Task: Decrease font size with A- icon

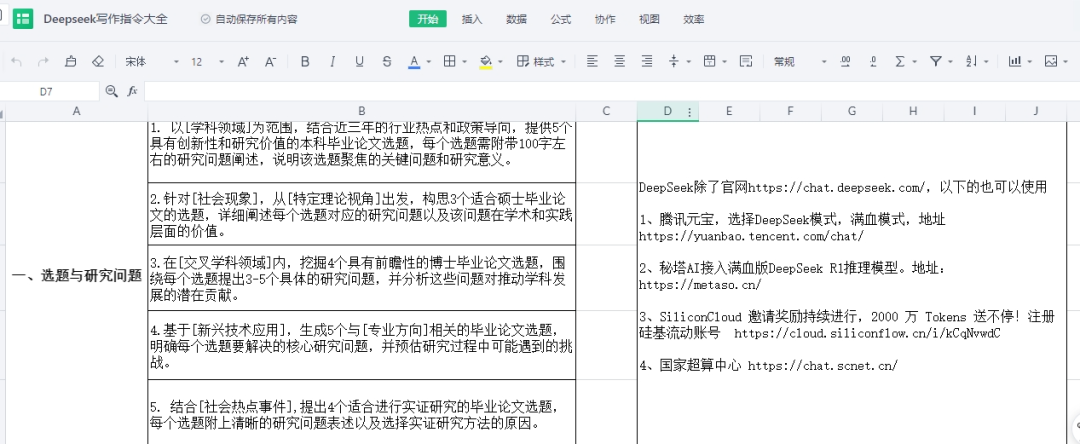Action: (x=271, y=62)
